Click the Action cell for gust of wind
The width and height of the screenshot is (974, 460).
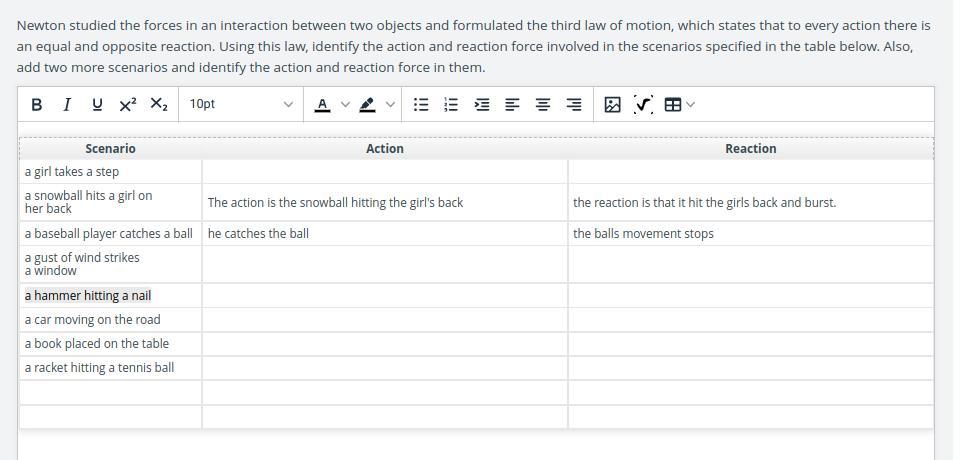(x=385, y=264)
